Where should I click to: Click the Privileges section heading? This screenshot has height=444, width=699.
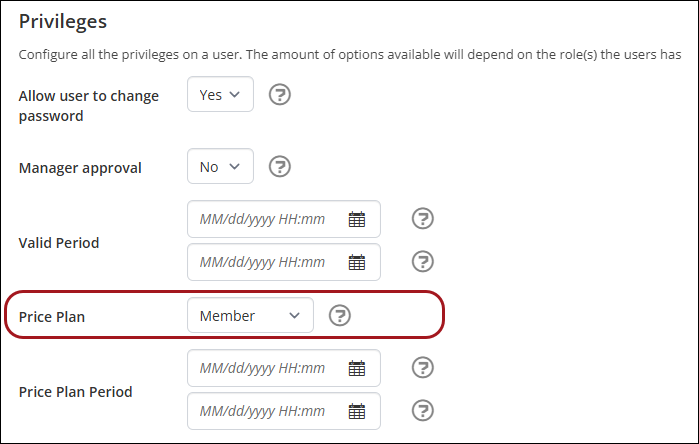[x=63, y=21]
